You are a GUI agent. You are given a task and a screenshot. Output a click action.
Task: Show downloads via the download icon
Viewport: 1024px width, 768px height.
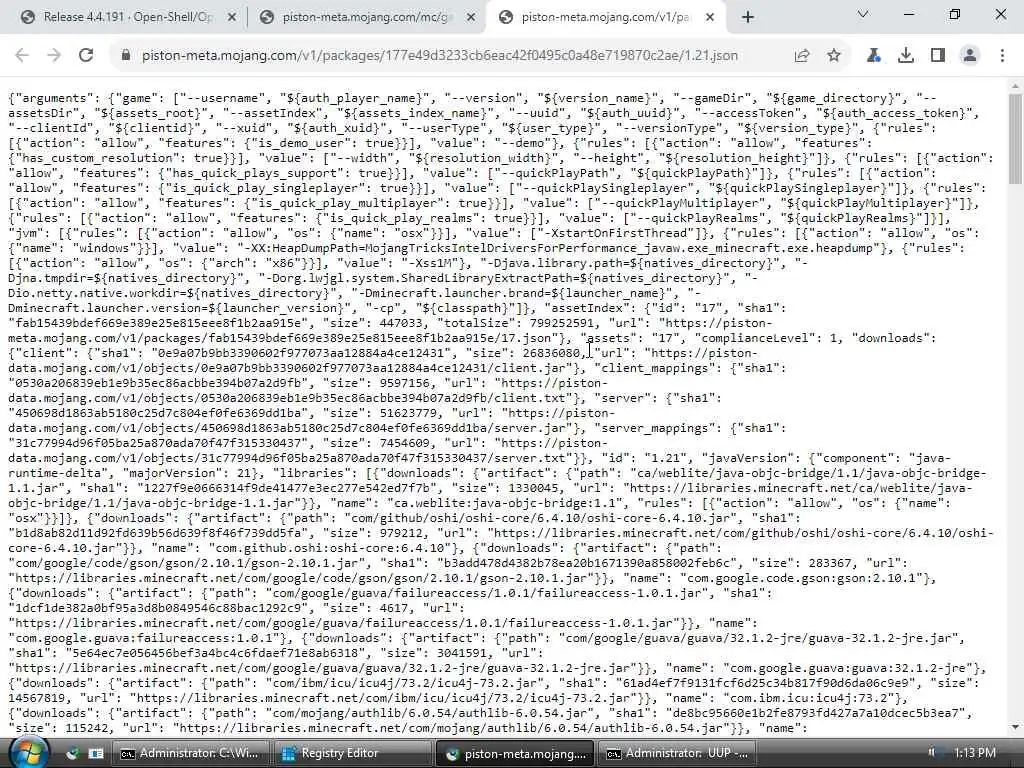[x=906, y=56]
